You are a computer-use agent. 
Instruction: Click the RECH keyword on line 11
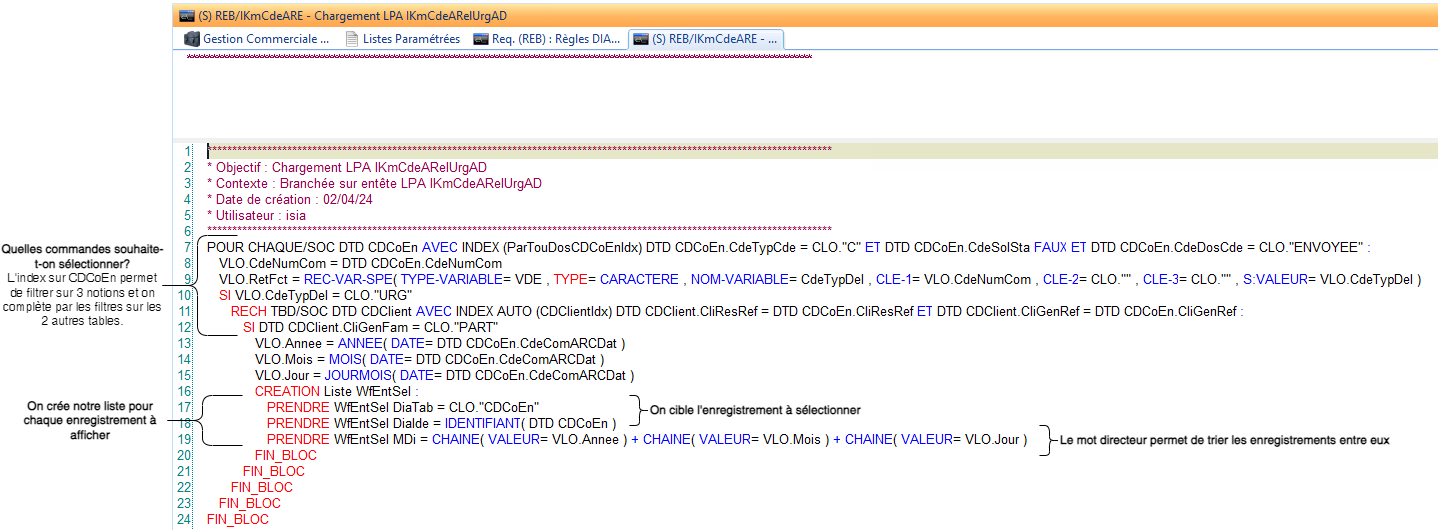(248, 311)
